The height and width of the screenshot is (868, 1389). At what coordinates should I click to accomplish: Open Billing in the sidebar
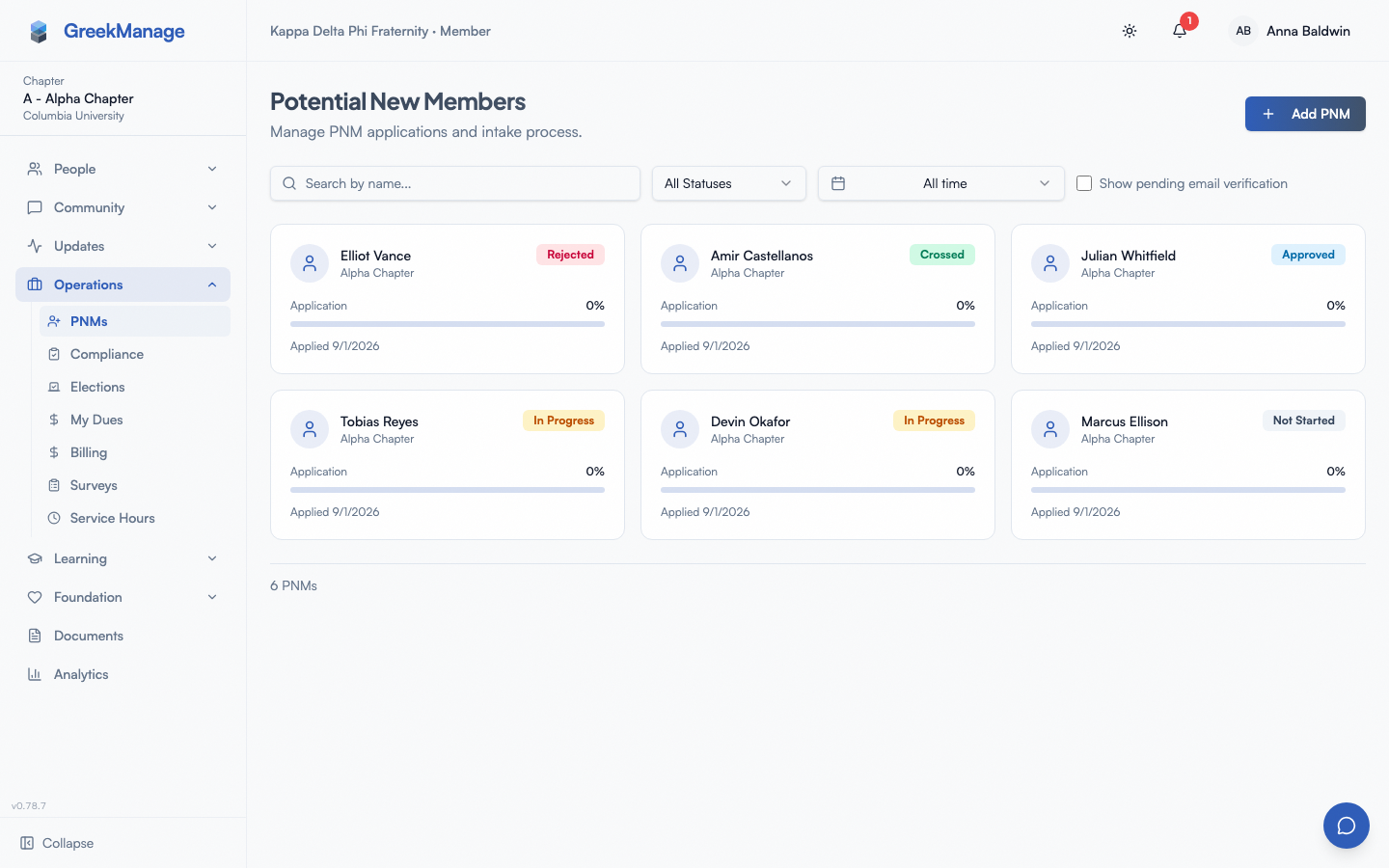[x=135, y=452]
